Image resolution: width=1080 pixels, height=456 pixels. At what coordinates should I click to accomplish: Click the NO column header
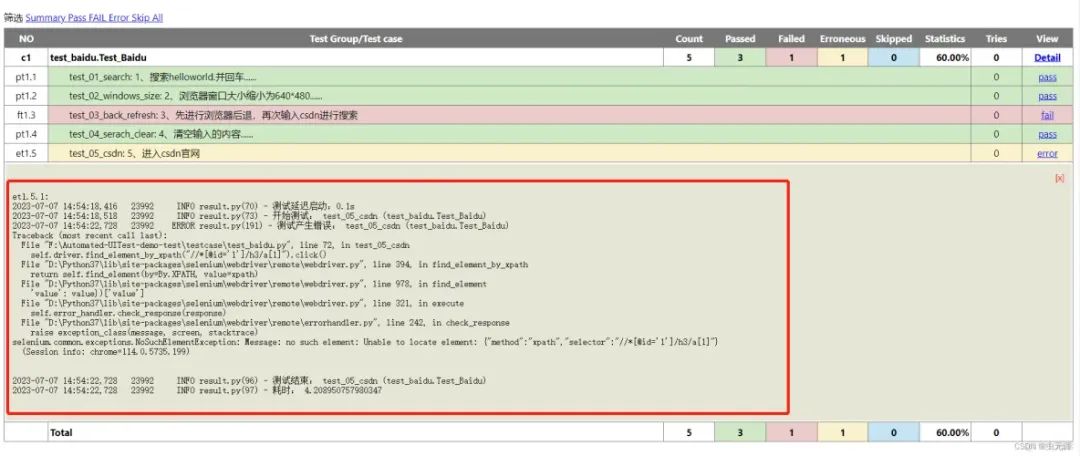(26, 39)
